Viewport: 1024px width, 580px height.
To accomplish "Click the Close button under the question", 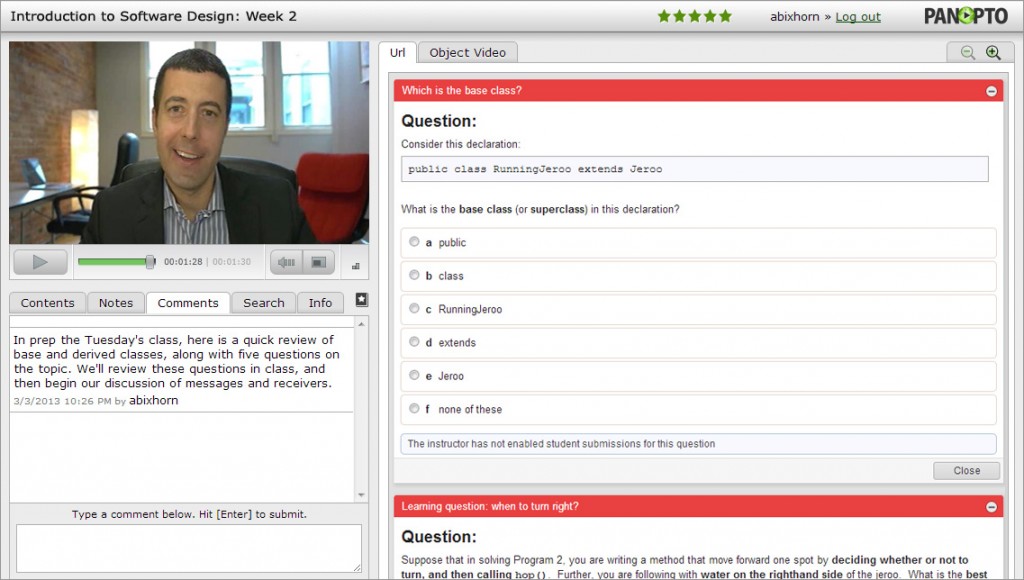I will (966, 470).
